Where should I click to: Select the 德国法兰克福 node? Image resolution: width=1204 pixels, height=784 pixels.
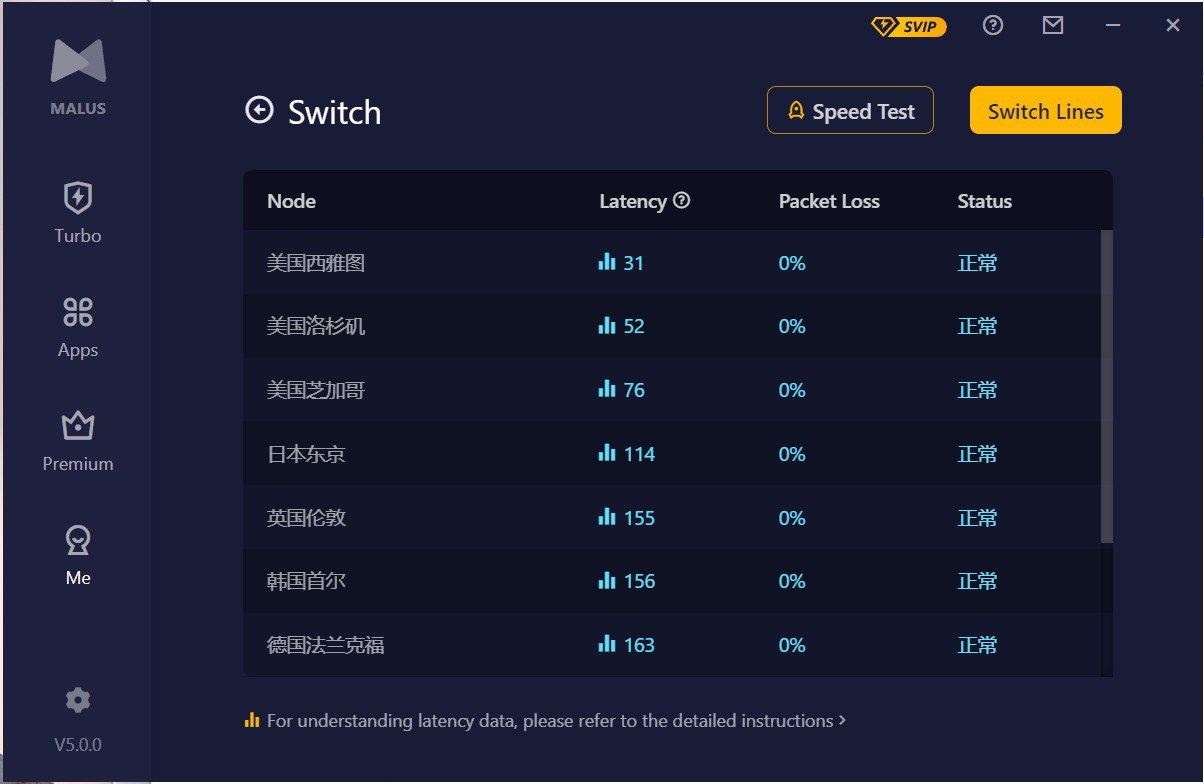[326, 645]
